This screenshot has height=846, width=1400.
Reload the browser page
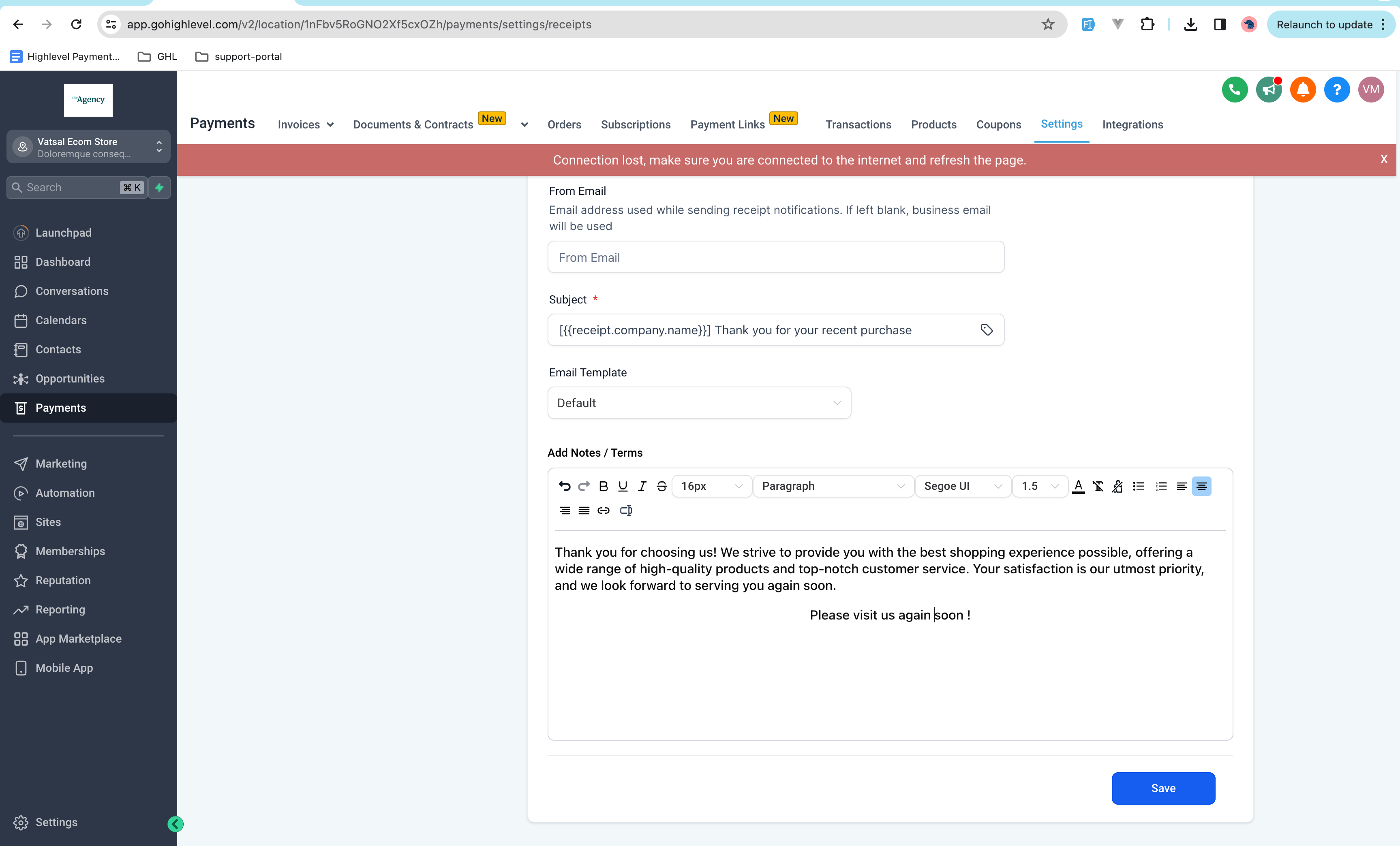click(76, 24)
